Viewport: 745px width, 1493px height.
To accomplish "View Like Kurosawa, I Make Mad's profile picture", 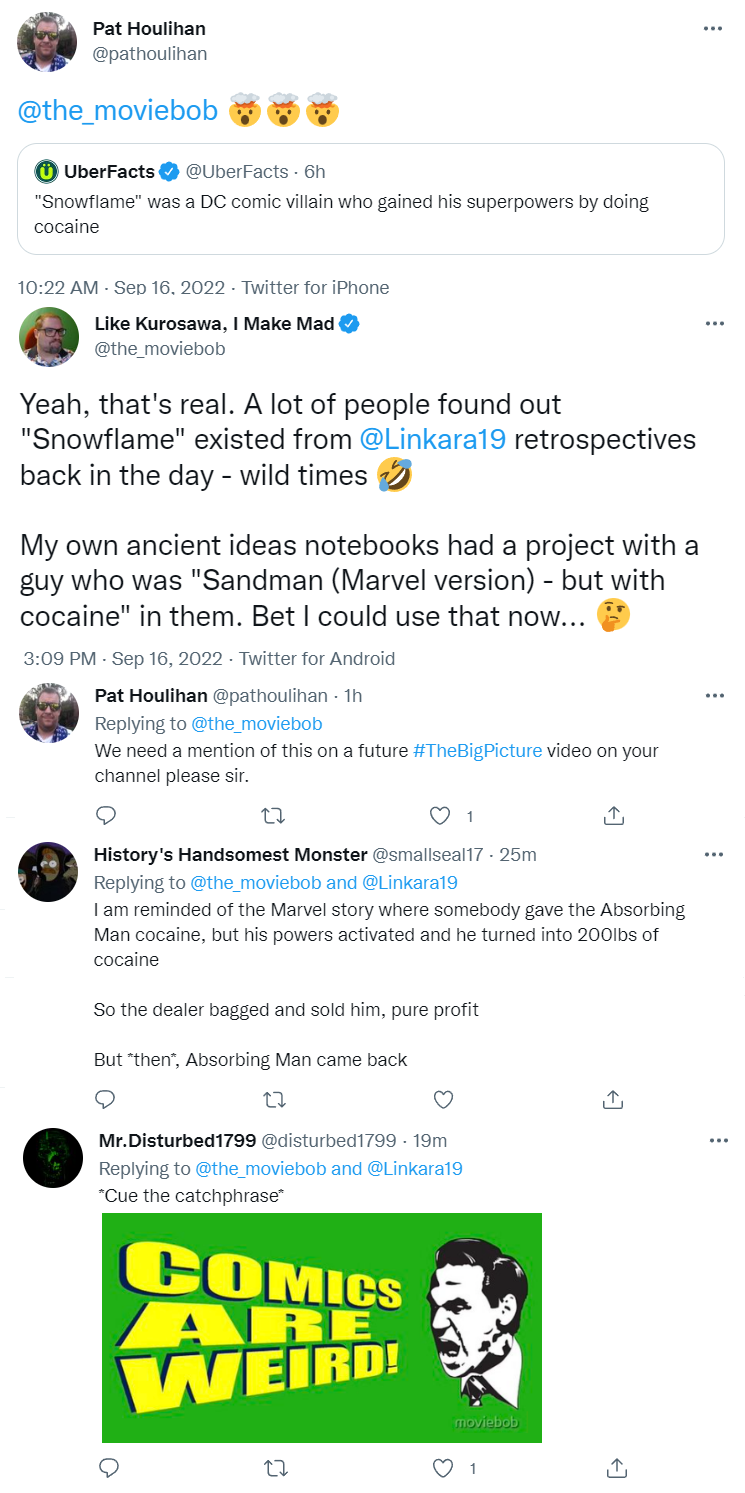I will click(x=49, y=338).
